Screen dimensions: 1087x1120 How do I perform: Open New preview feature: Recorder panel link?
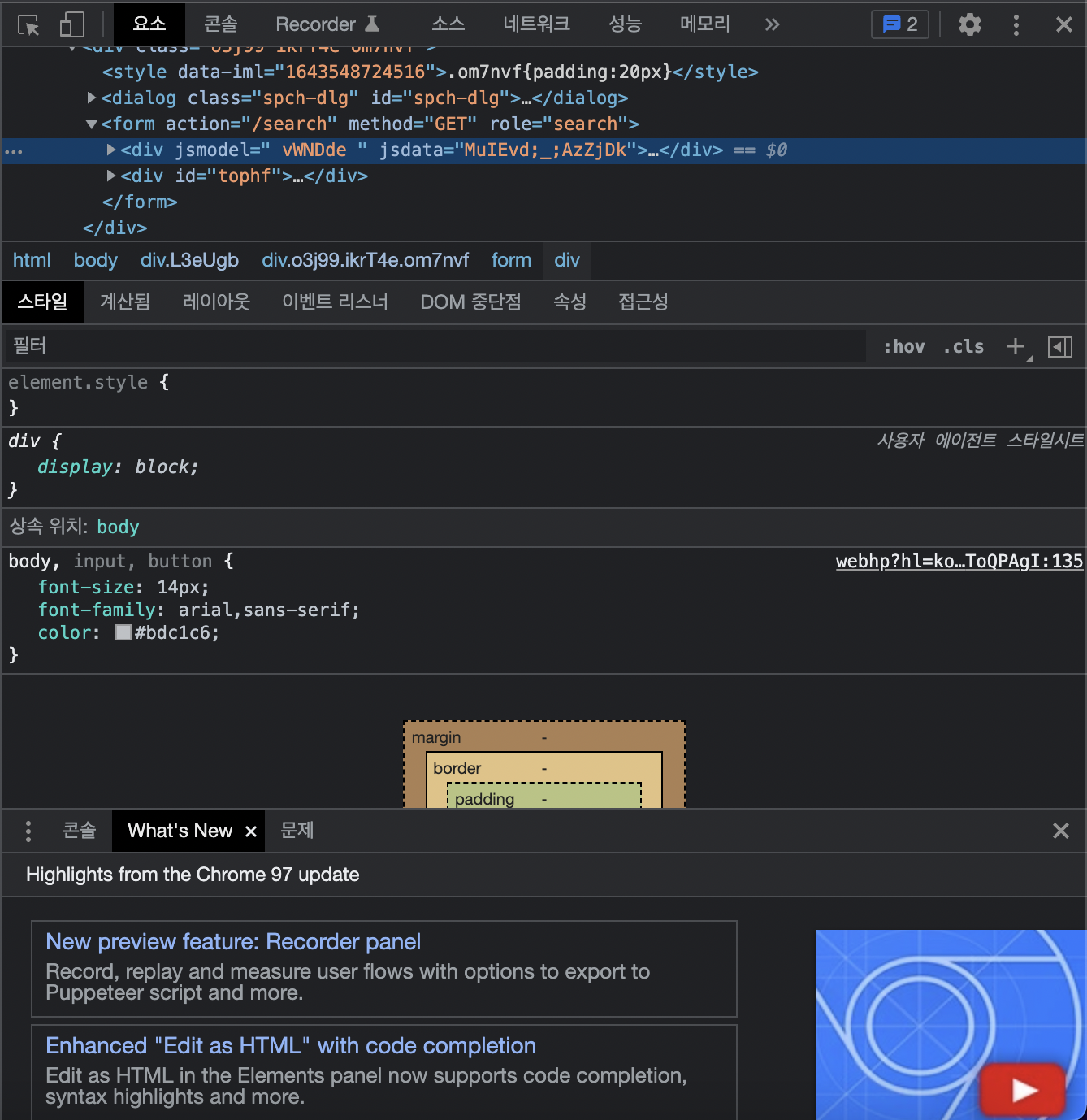point(233,941)
